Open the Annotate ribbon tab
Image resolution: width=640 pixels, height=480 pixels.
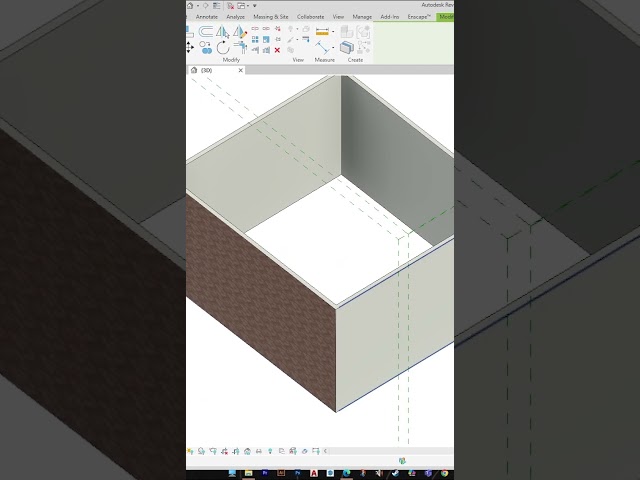tap(207, 17)
